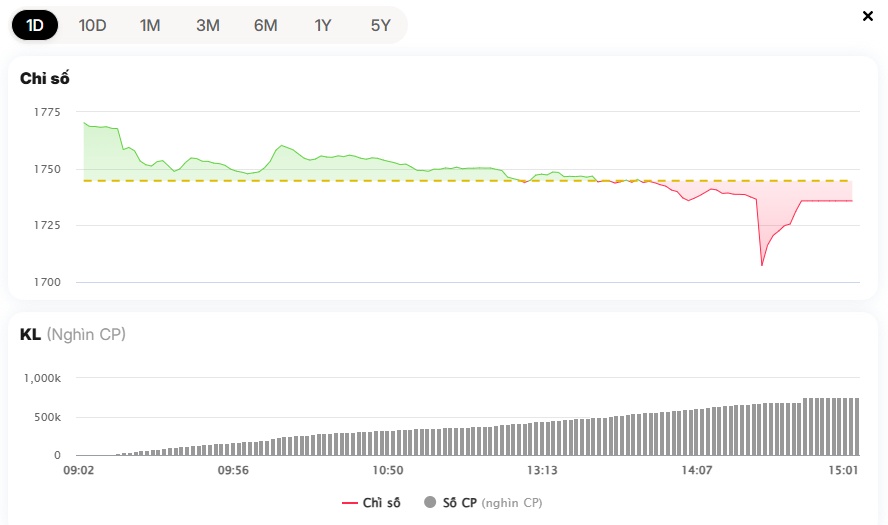This screenshot has width=888, height=525.
Task: Switch to the 5Y time range
Action: [381, 25]
